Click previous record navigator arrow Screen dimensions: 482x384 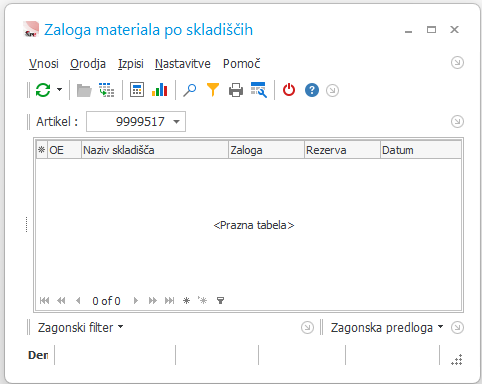(78, 301)
